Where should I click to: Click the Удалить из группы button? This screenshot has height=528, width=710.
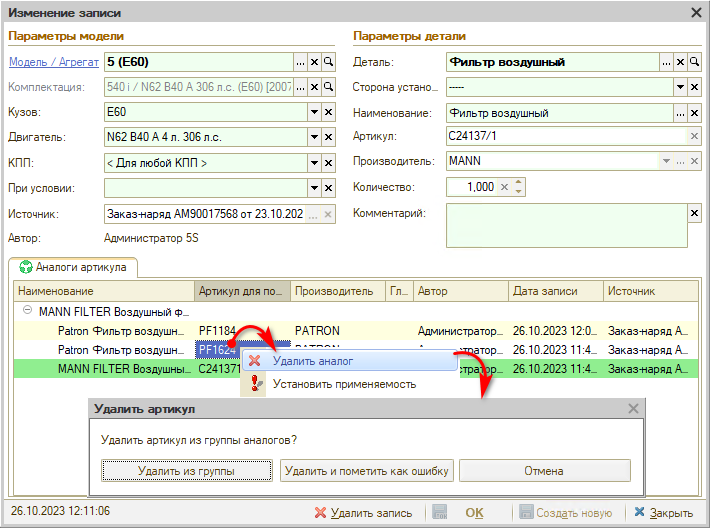(187, 471)
